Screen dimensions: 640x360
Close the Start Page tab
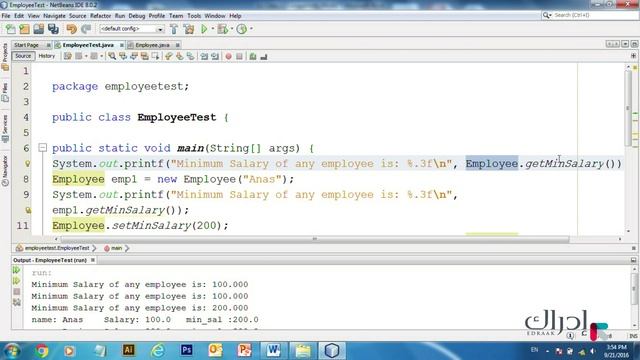tap(49, 45)
